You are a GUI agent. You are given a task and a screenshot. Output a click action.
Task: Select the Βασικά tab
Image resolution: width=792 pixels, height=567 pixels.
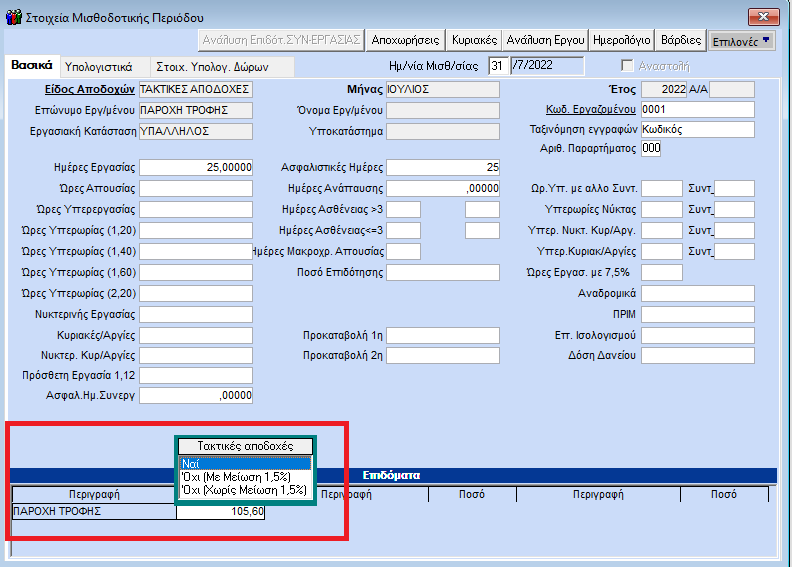[x=31, y=65]
